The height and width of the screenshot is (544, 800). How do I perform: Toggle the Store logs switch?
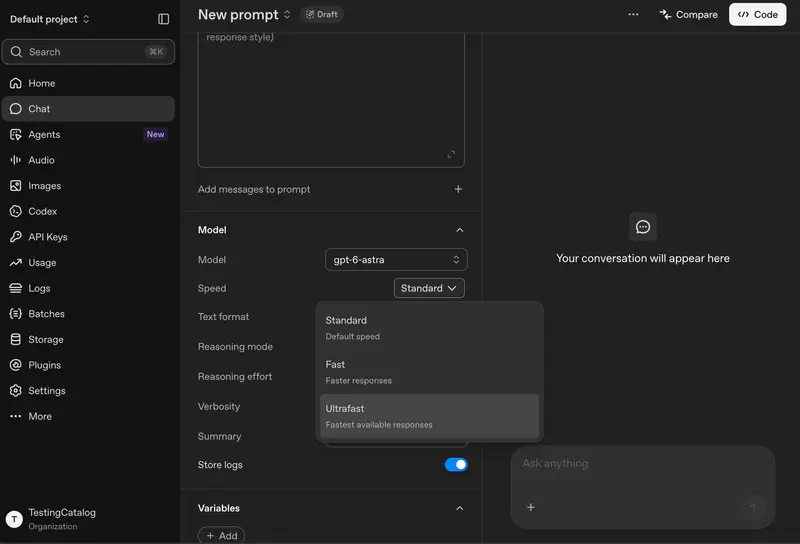point(456,464)
